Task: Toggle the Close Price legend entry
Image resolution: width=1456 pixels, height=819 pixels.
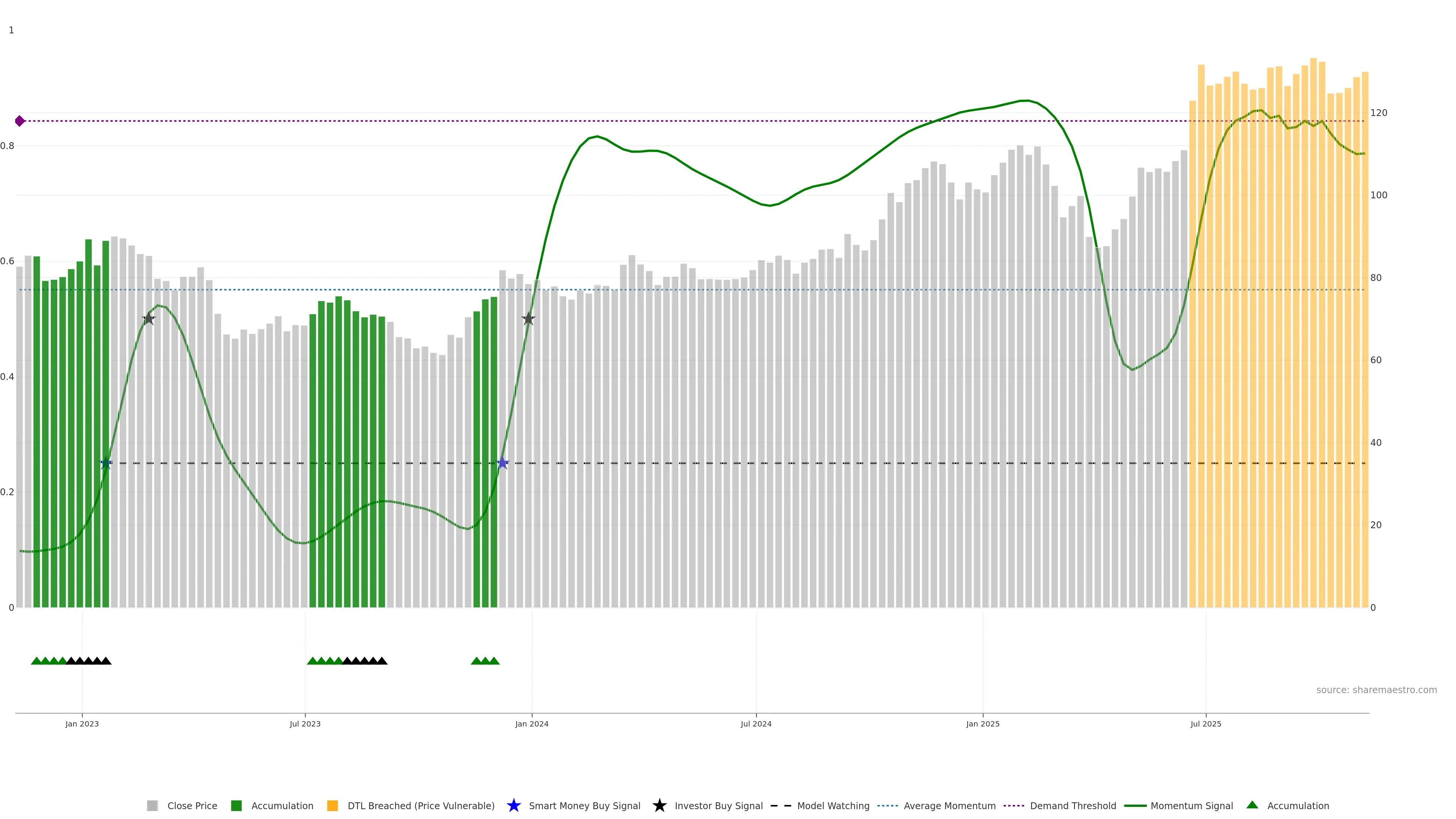Action: click(191, 805)
